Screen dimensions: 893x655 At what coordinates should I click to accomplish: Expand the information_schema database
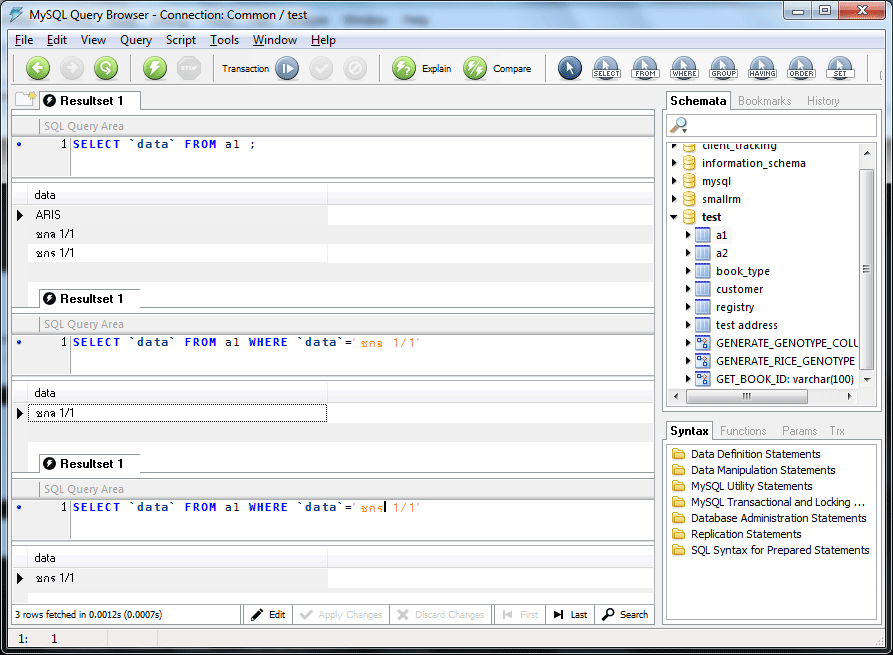click(674, 163)
